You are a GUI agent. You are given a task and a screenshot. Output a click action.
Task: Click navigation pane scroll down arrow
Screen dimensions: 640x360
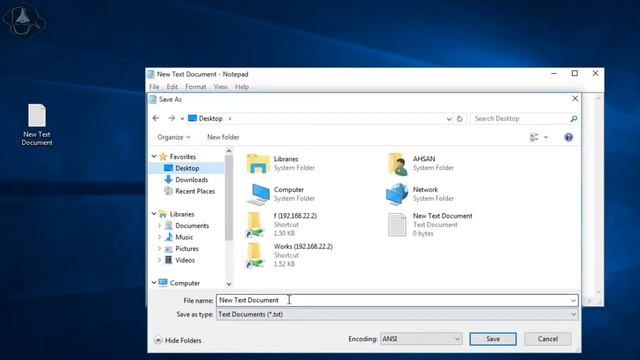click(x=229, y=284)
